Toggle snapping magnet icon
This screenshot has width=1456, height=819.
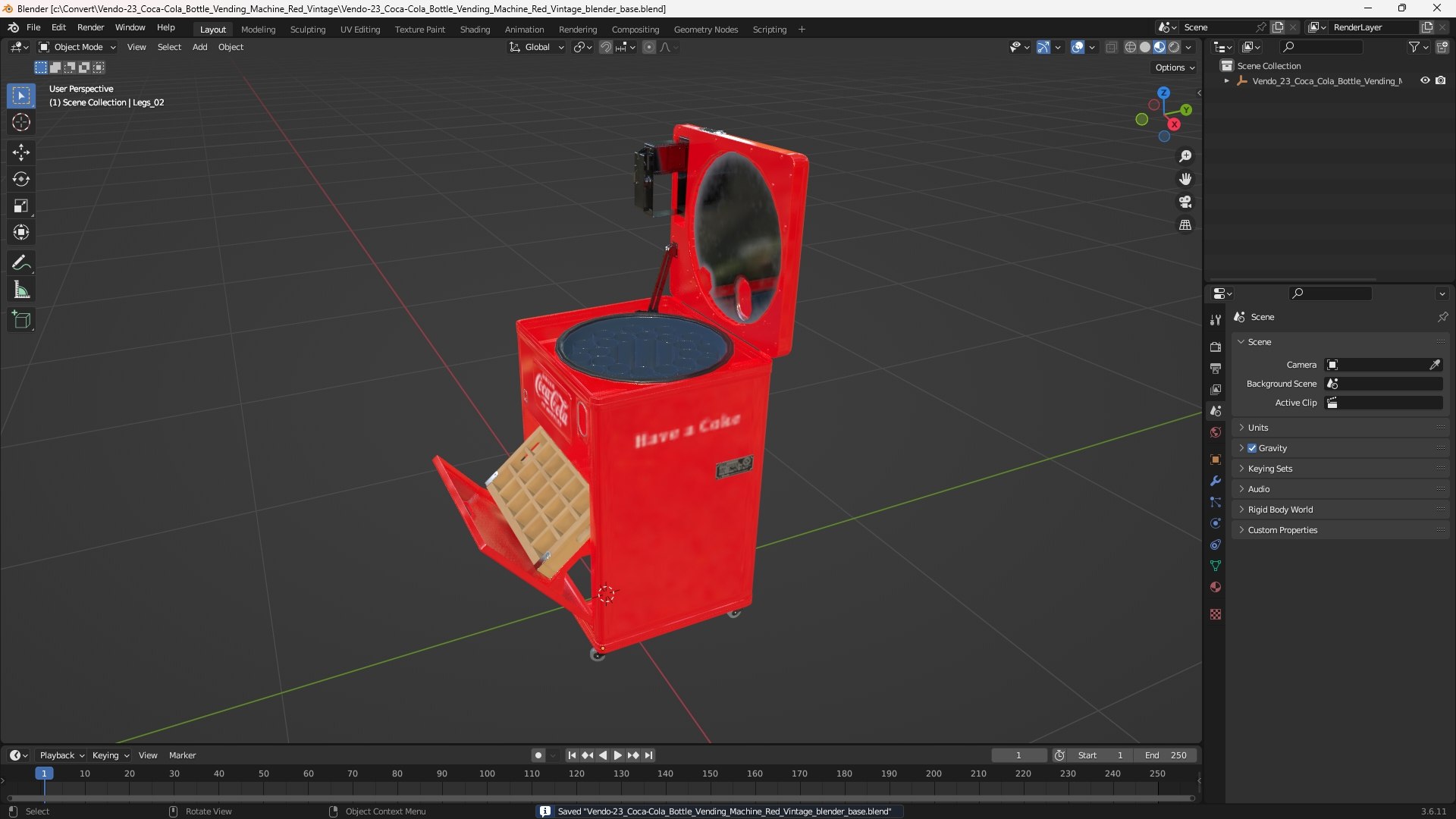(605, 47)
